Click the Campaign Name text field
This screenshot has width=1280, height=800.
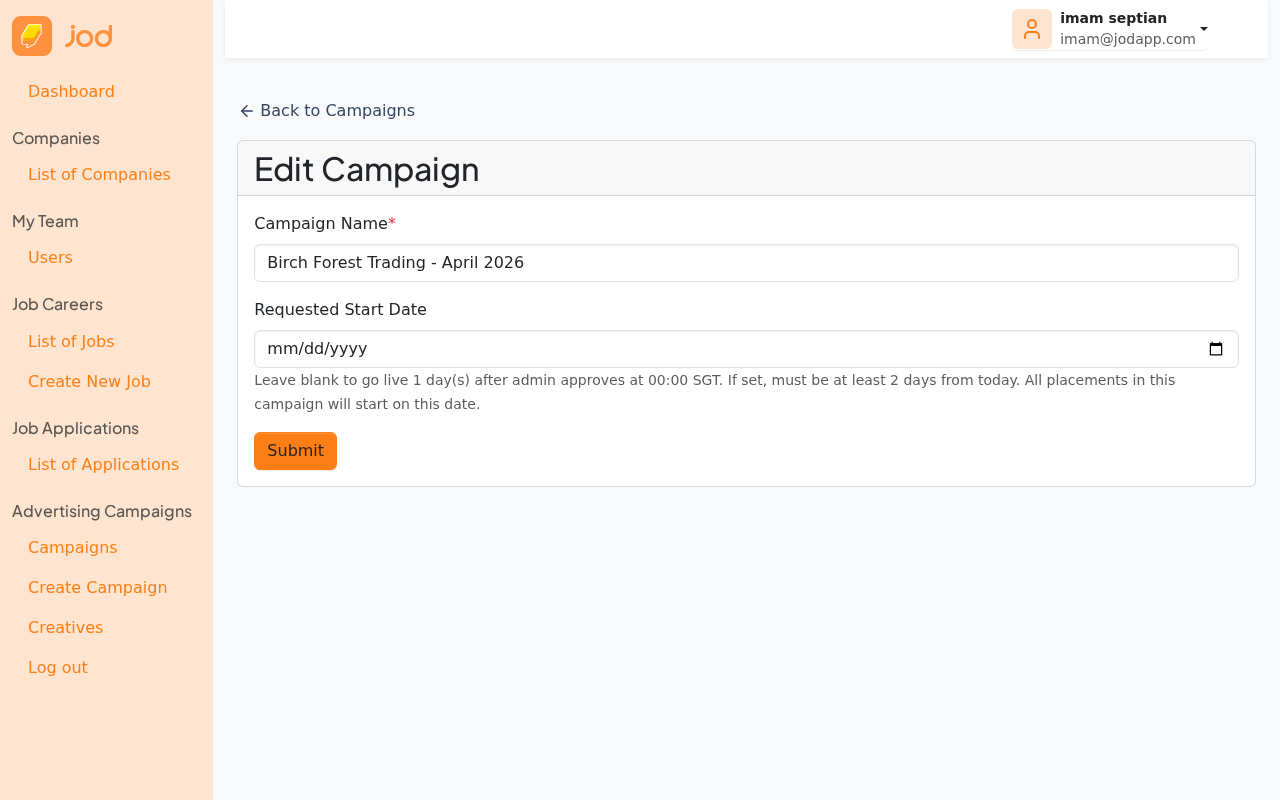745,263
